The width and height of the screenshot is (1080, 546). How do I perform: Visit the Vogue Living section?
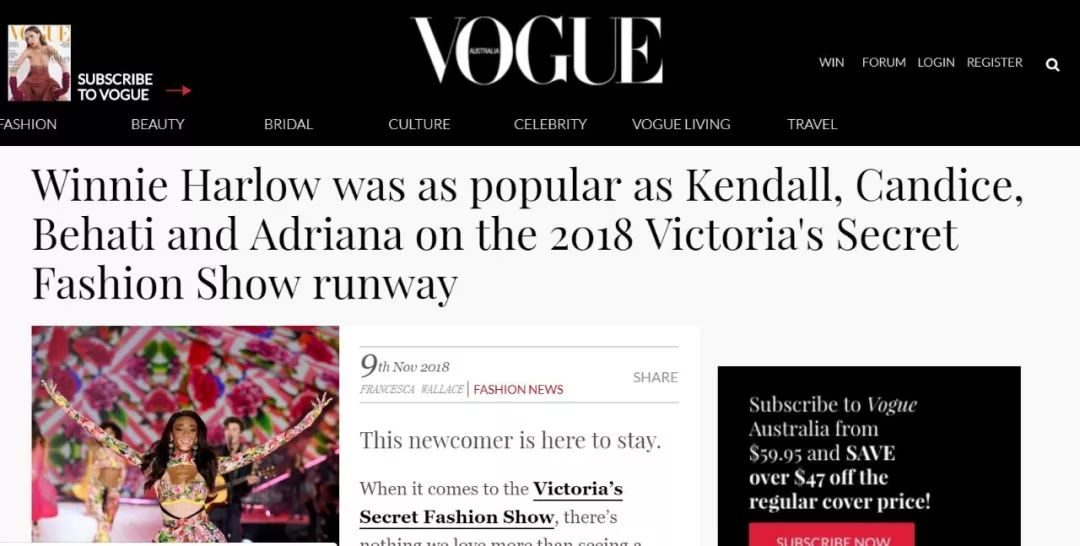click(x=681, y=124)
